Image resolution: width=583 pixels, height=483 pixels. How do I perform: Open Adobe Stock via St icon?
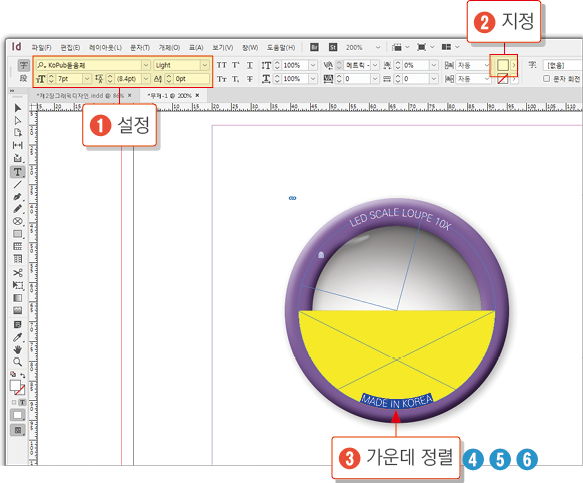pyautogui.click(x=333, y=47)
